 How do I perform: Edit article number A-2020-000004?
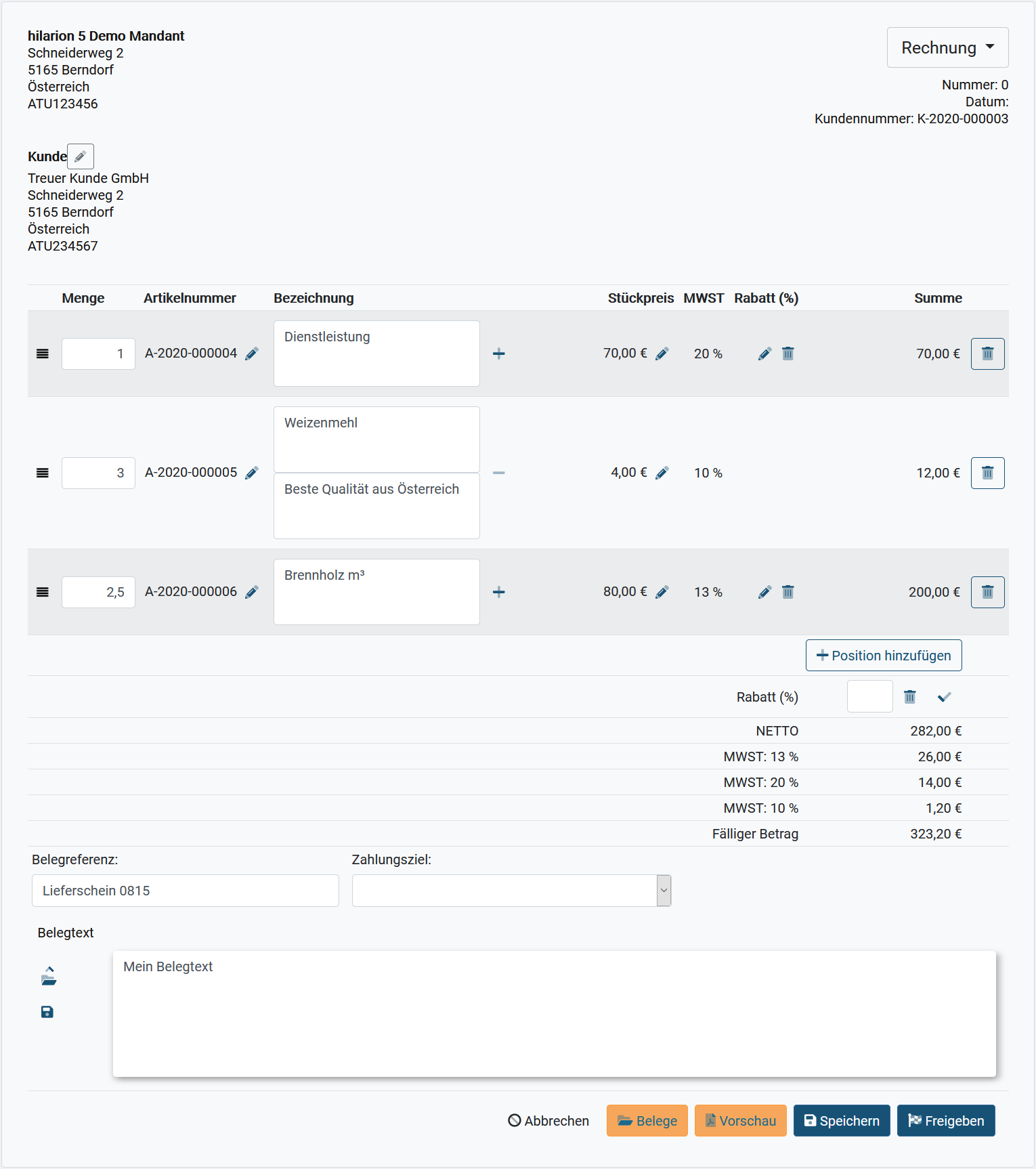252,354
